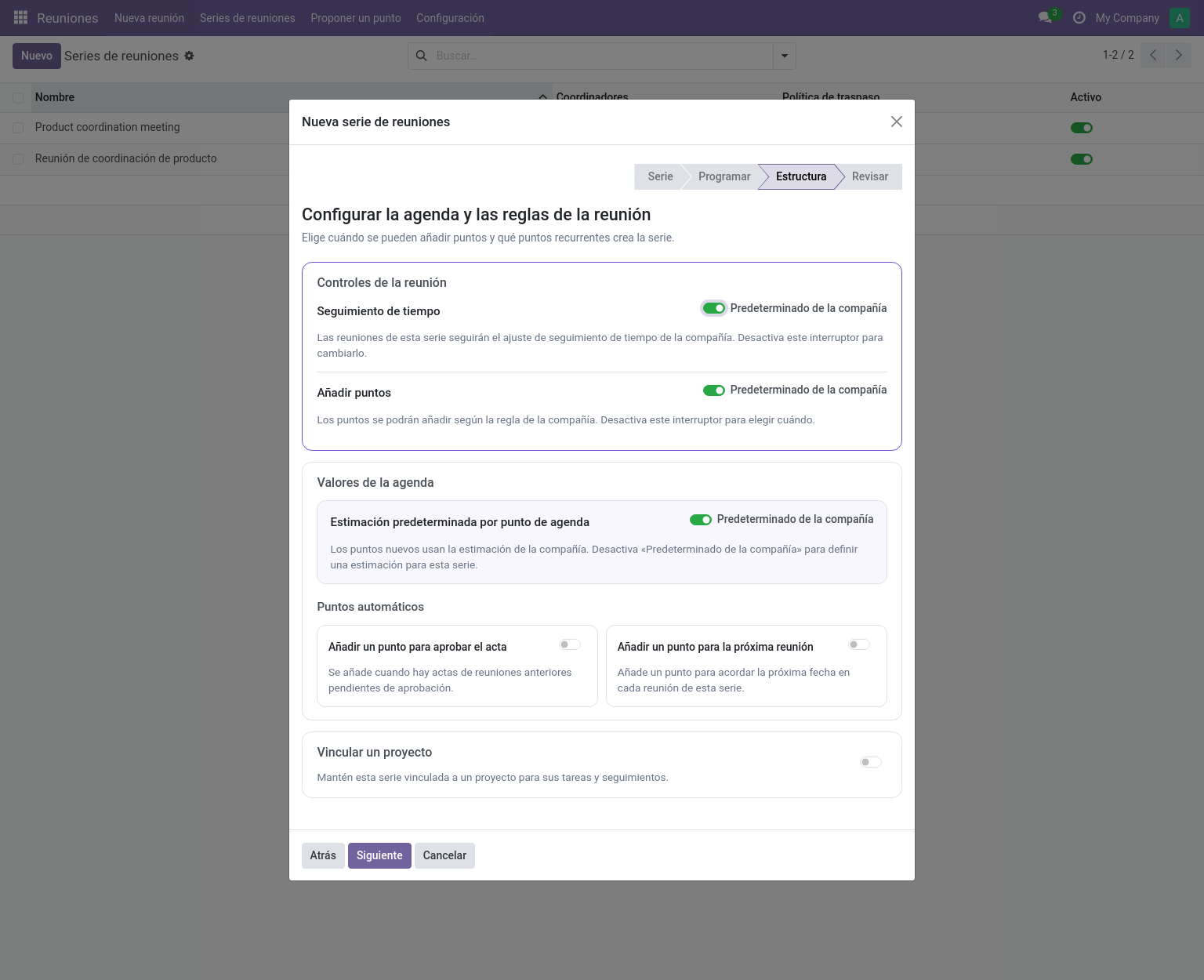Go to the Revisar wizard step
Viewport: 1204px width, 980px height.
coord(870,176)
